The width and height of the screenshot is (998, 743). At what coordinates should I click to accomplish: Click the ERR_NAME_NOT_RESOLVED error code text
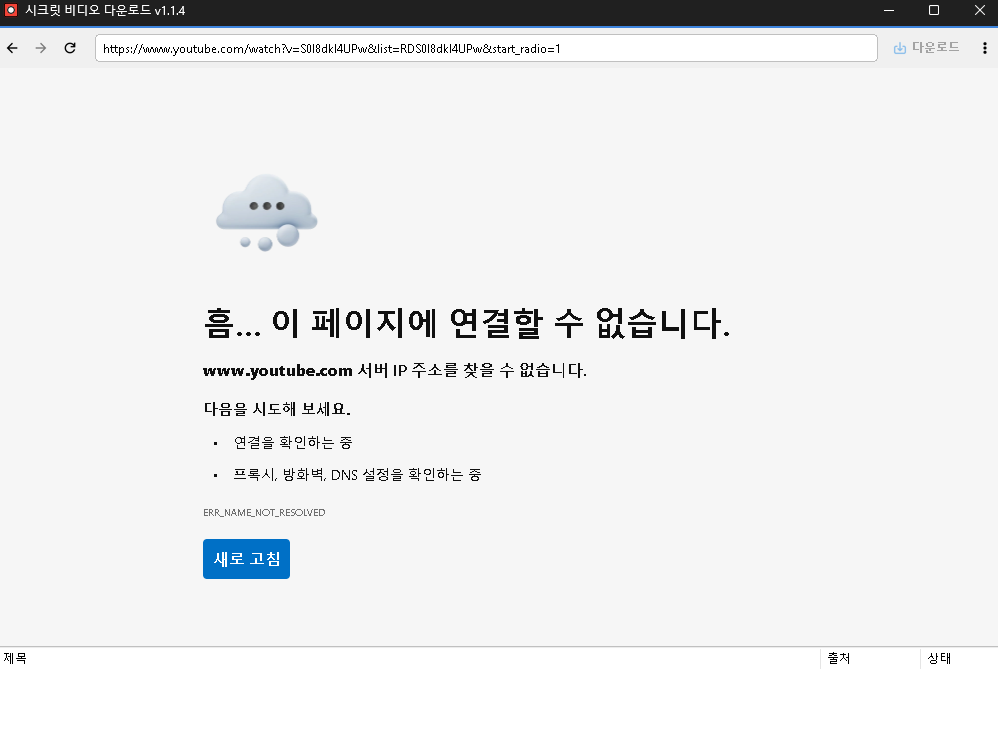click(x=264, y=513)
